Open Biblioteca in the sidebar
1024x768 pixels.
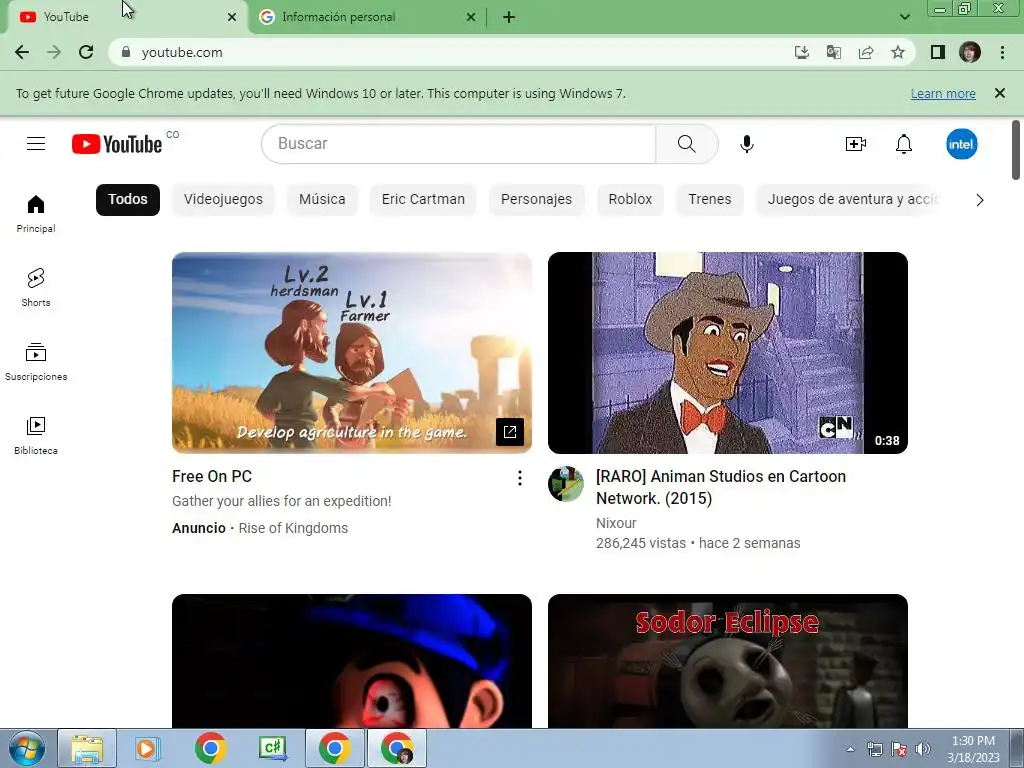click(x=36, y=436)
